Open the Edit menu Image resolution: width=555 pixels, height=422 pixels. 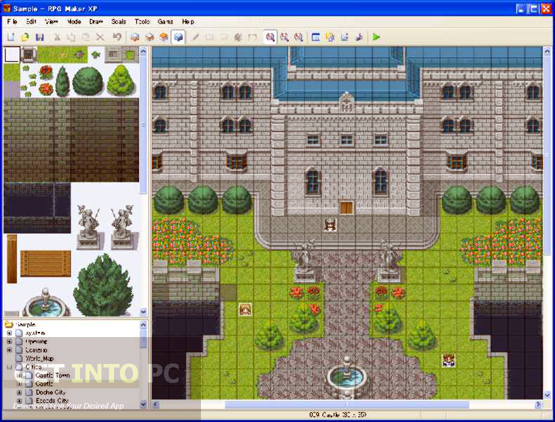pos(31,22)
